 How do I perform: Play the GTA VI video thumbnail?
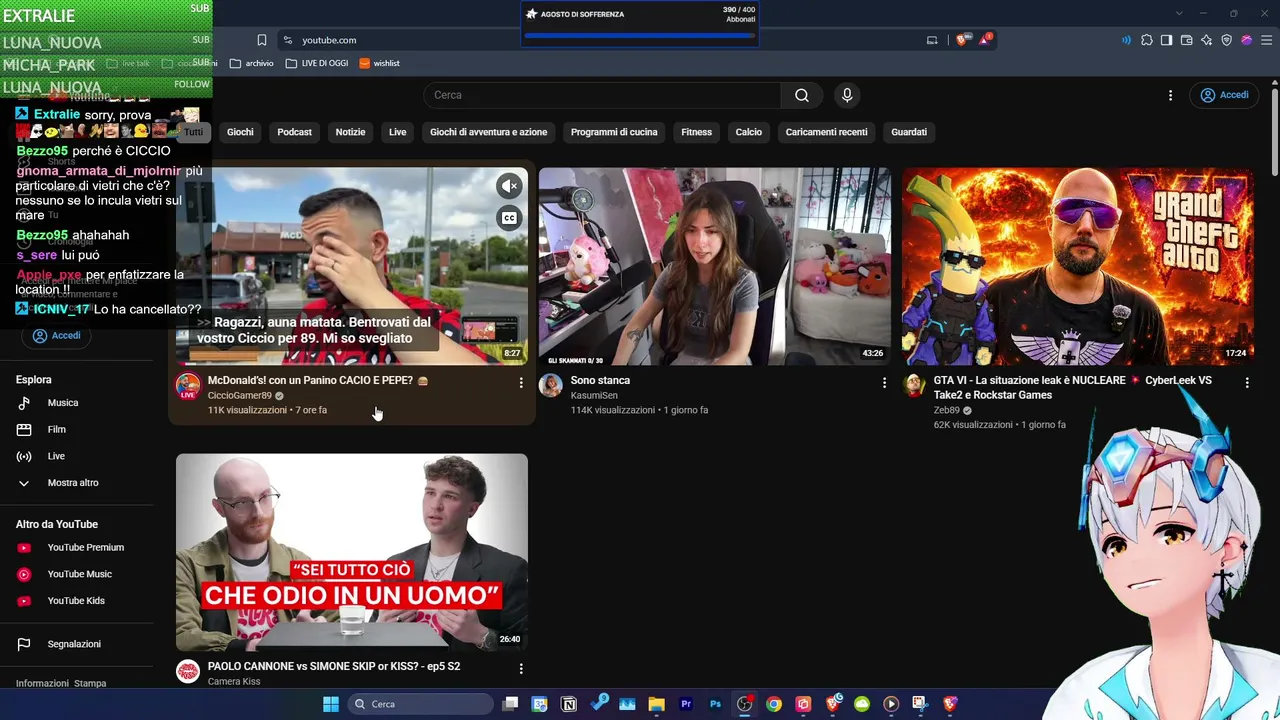tap(1078, 266)
